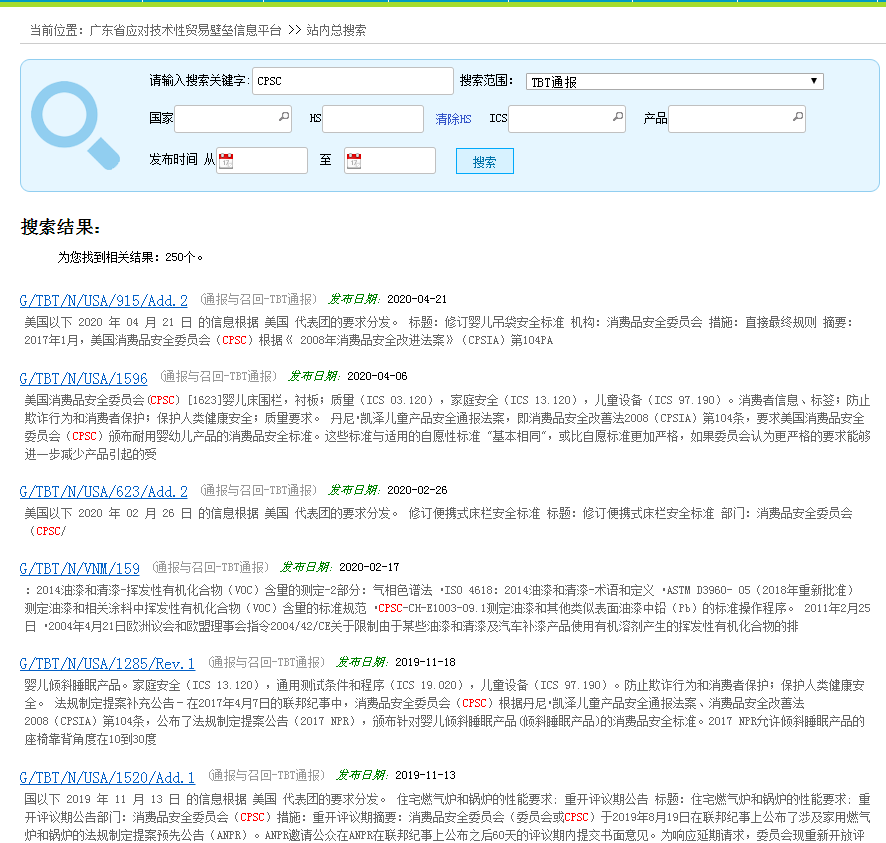Open the start date calendar icon
This screenshot has height=843, width=886.
point(226,161)
